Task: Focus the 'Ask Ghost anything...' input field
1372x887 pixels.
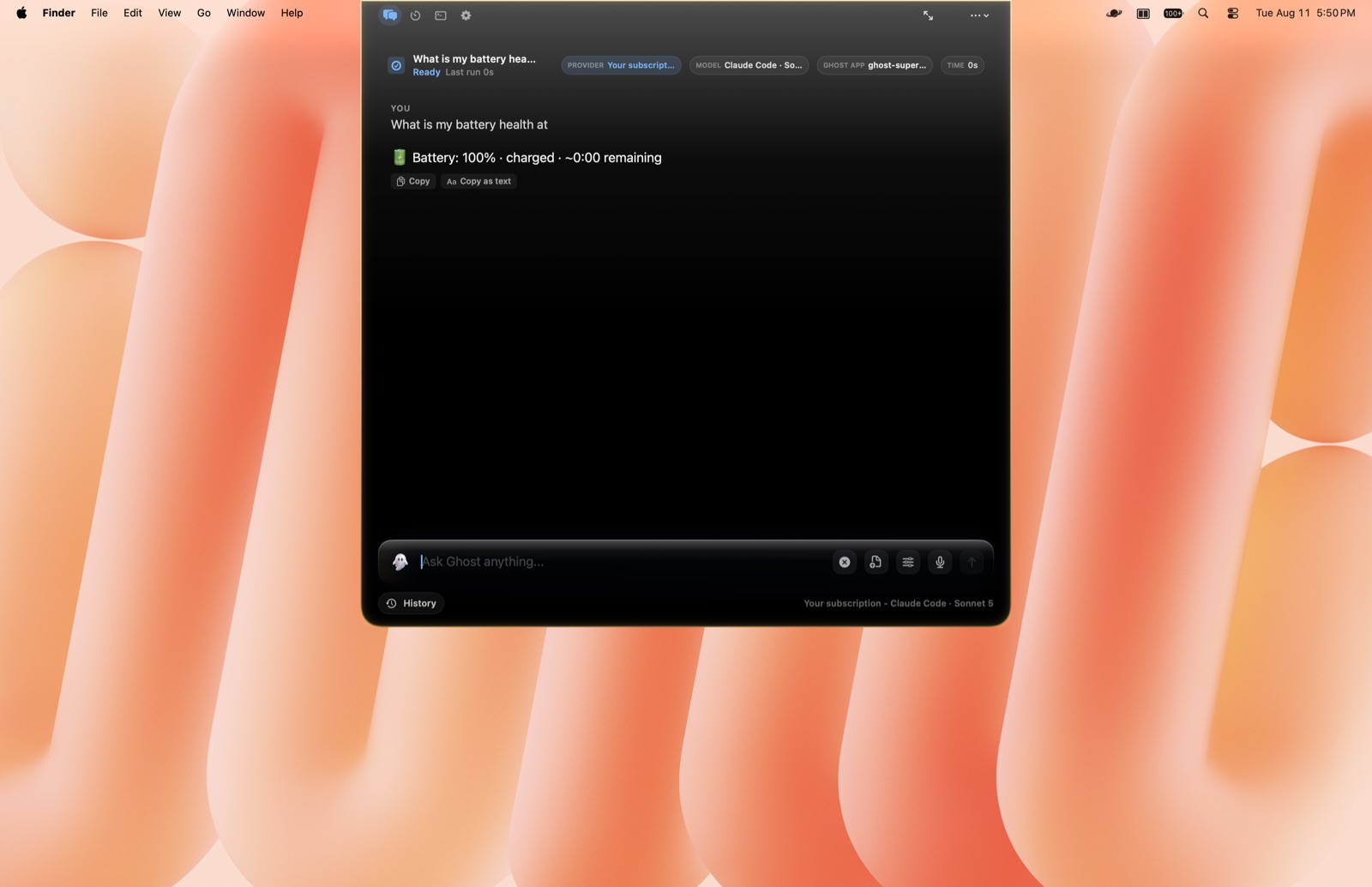Action: (x=622, y=562)
